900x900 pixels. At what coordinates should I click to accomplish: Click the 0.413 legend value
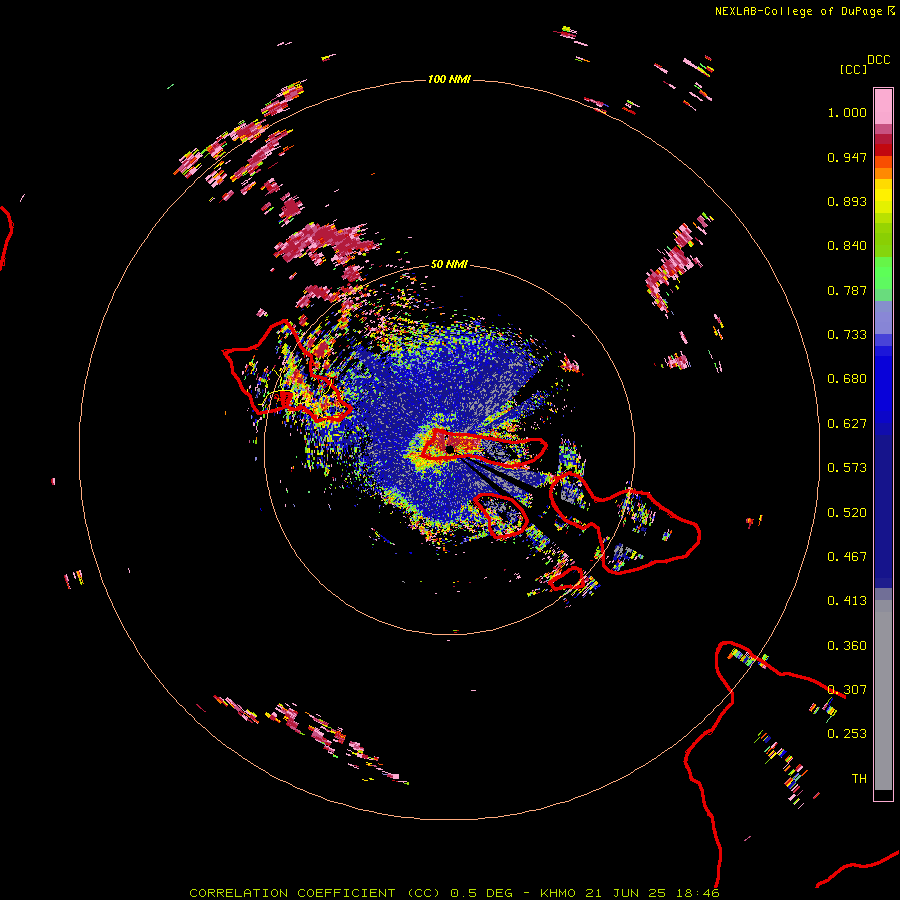point(847,601)
